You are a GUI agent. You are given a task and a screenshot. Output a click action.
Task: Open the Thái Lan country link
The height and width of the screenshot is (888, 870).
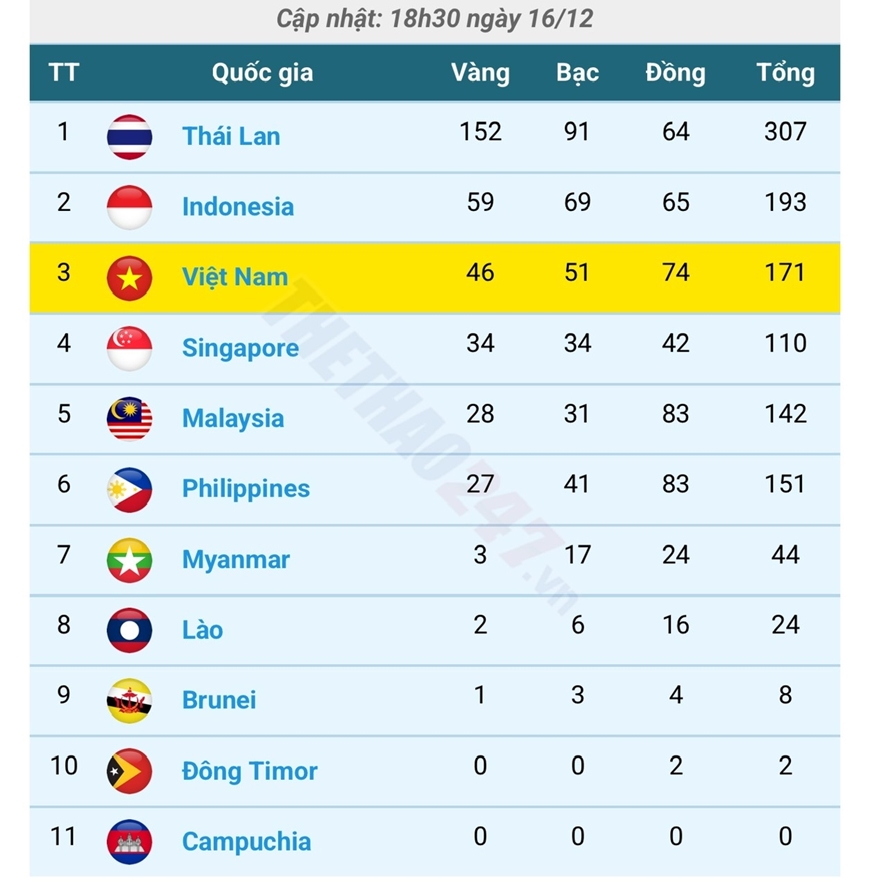tap(231, 137)
